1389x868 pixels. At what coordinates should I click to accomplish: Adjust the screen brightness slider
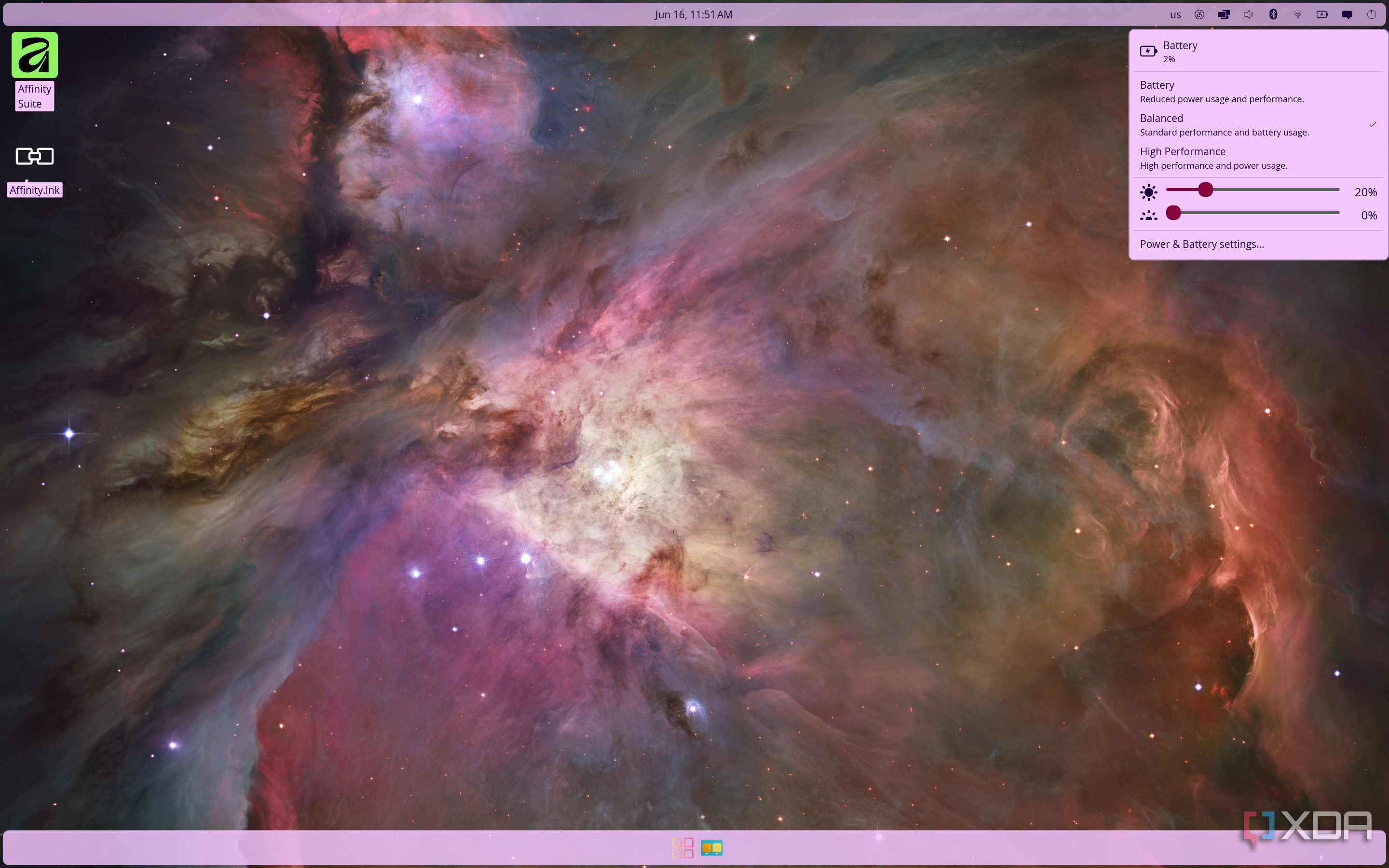coord(1253,190)
